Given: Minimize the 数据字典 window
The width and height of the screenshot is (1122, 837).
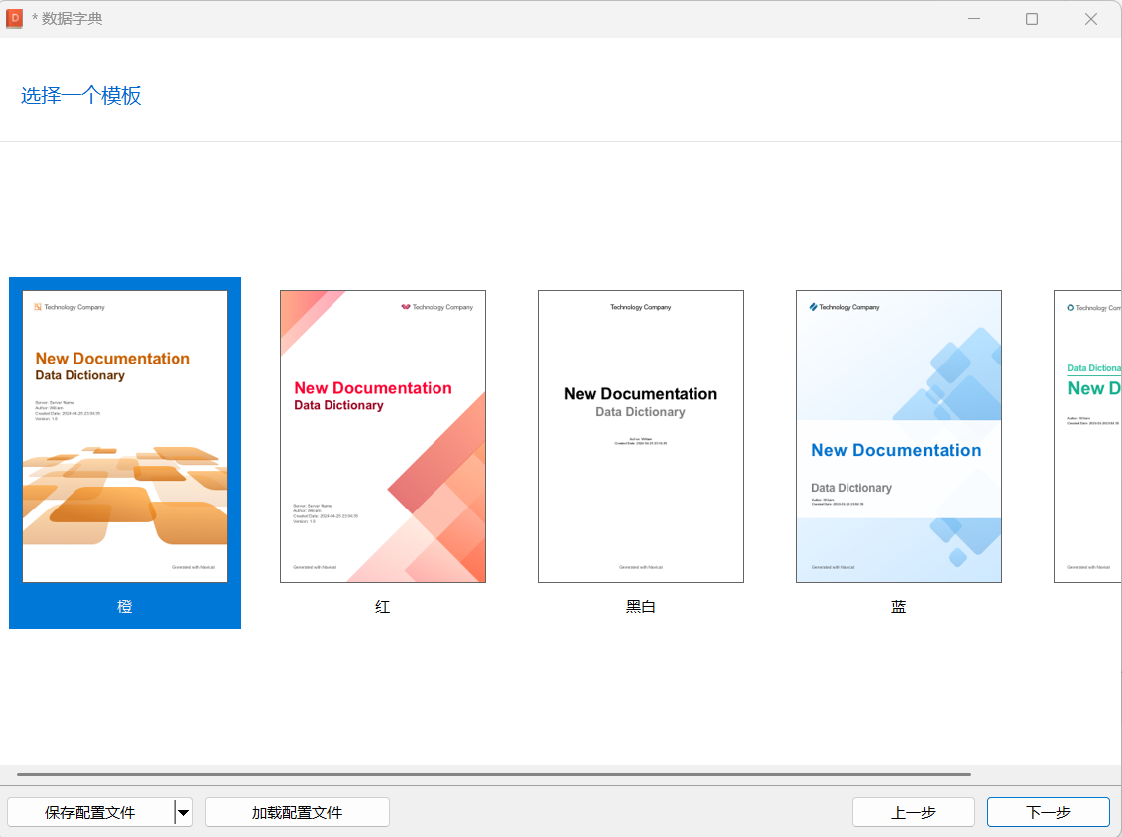Looking at the screenshot, I should 973,19.
